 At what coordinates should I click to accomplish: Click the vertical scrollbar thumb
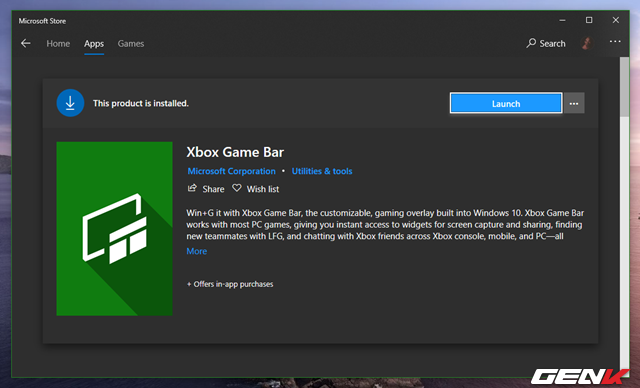point(624,86)
